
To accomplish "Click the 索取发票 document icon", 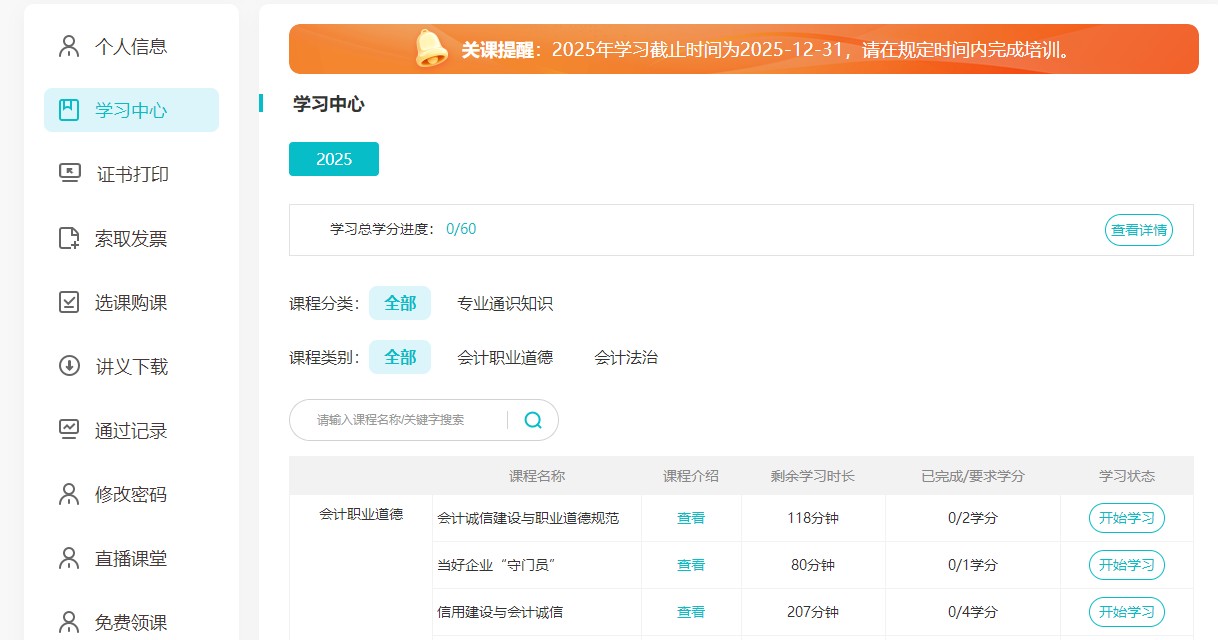I will (69, 238).
